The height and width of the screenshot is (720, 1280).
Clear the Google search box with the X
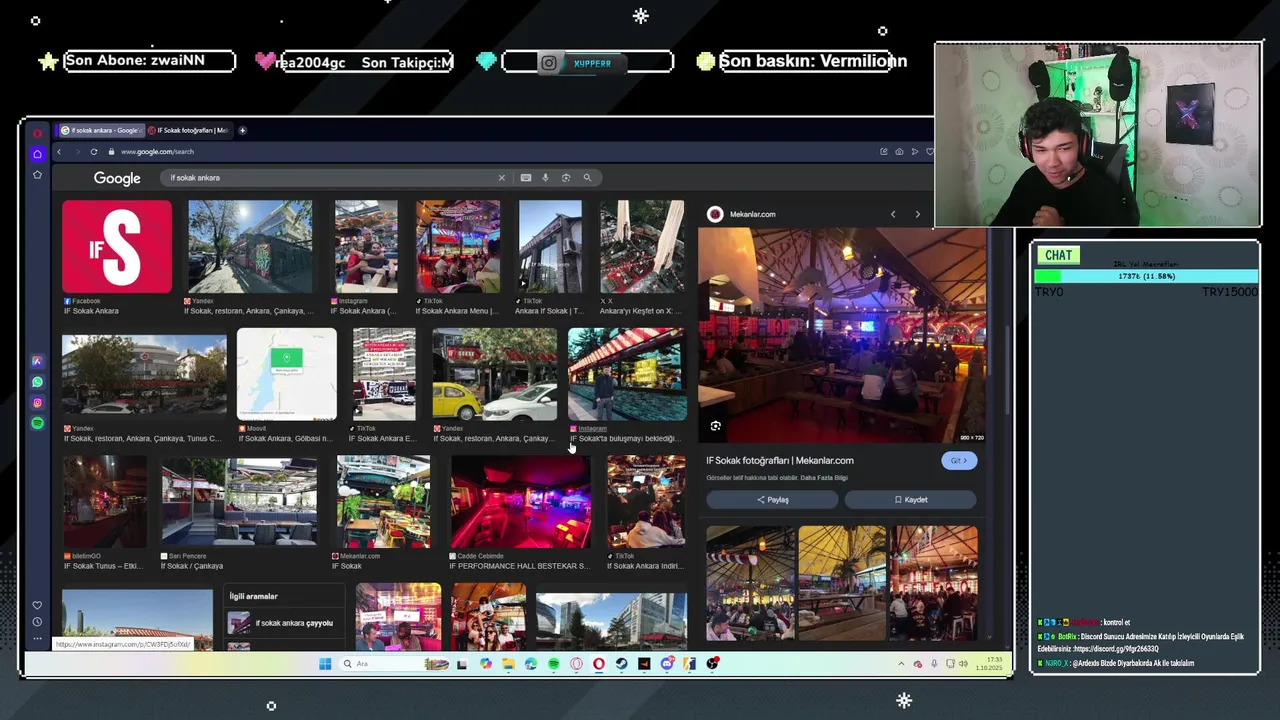point(502,178)
